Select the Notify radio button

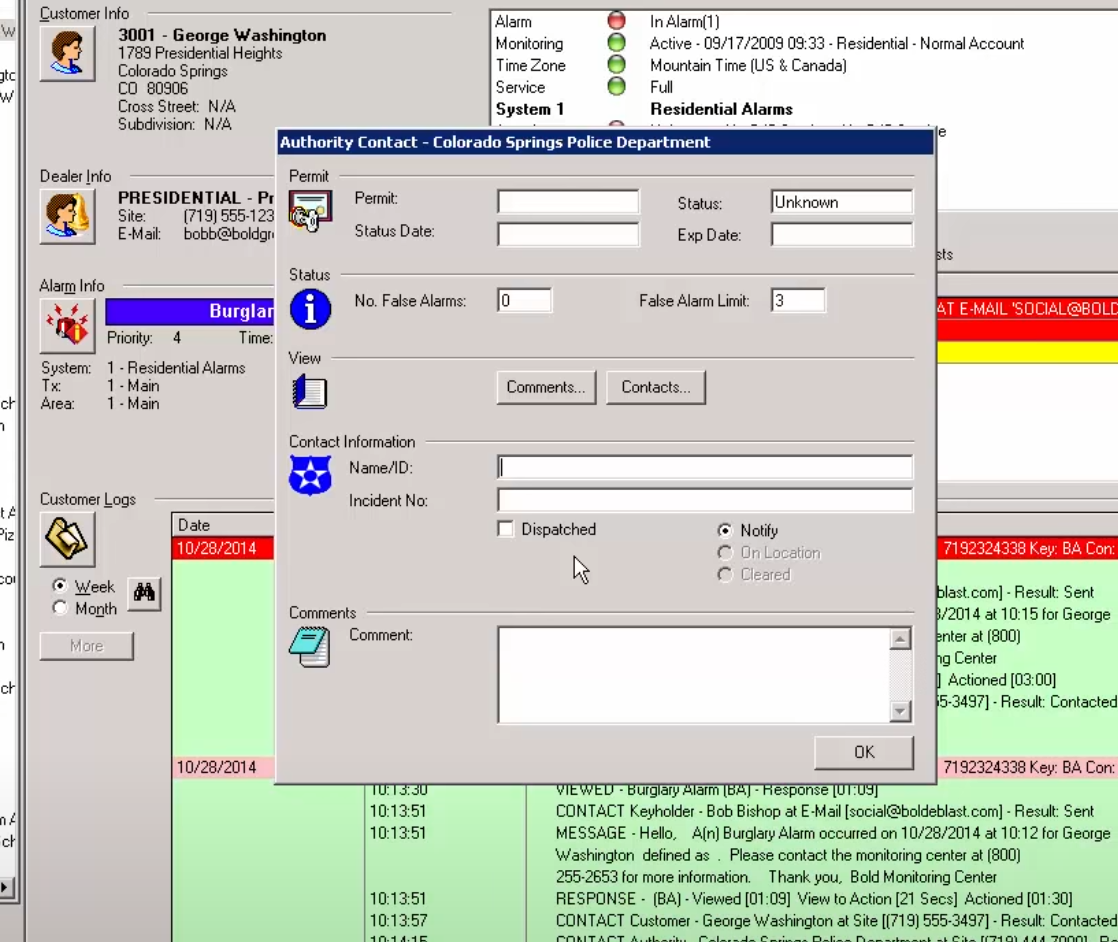(726, 531)
